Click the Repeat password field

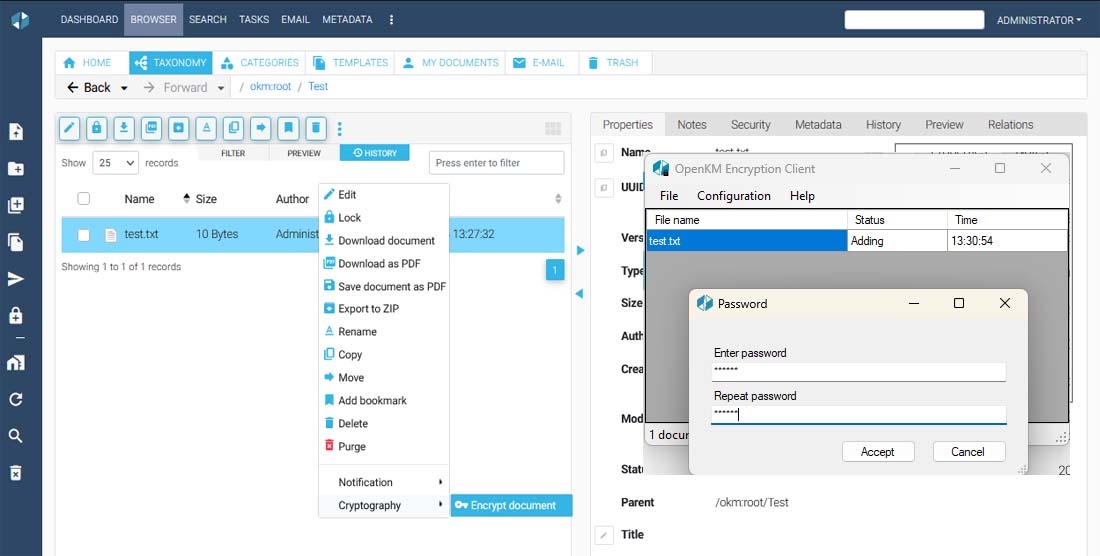coord(858,414)
